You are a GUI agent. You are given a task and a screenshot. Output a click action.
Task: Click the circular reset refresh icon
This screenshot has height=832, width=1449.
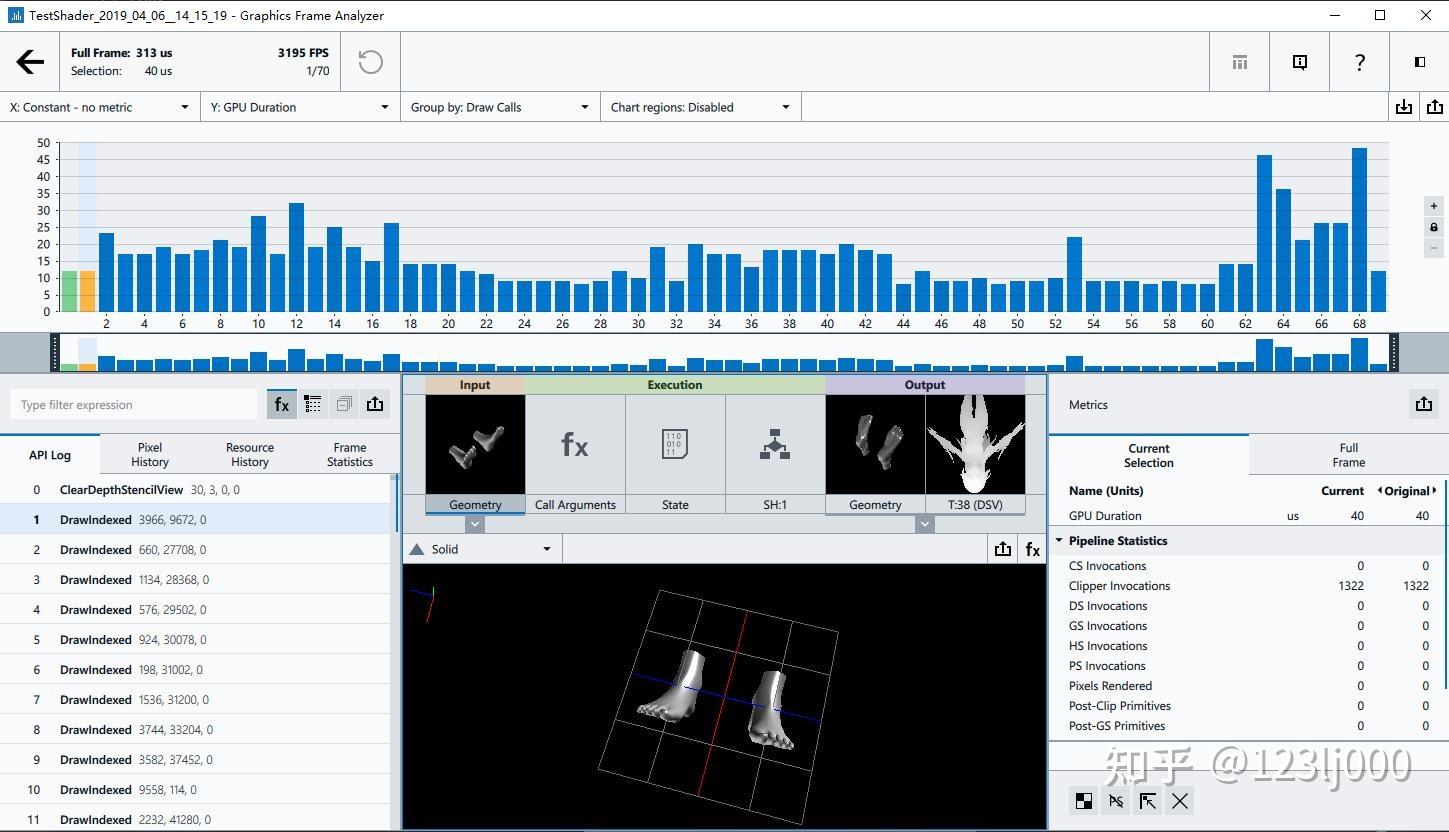(370, 62)
